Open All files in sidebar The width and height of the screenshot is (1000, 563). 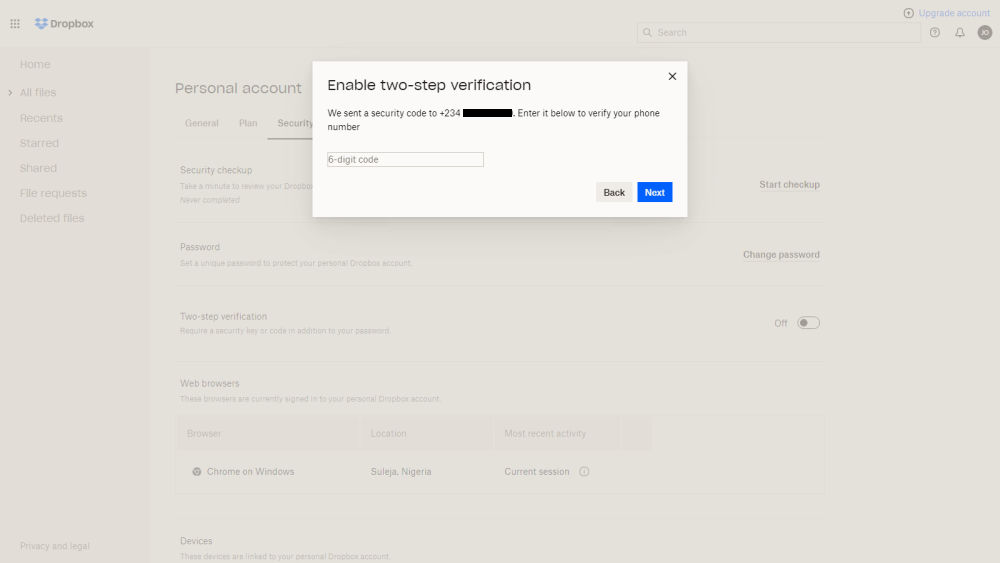[38, 93]
